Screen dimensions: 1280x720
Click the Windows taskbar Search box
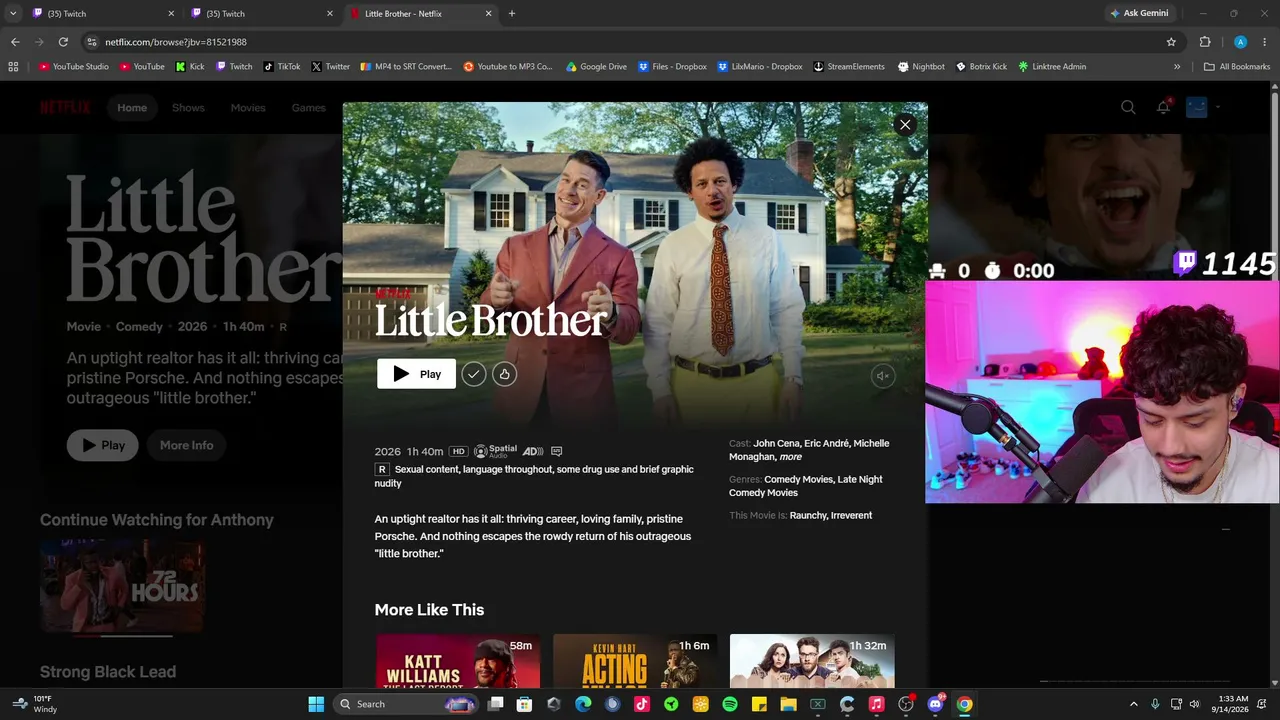click(405, 704)
